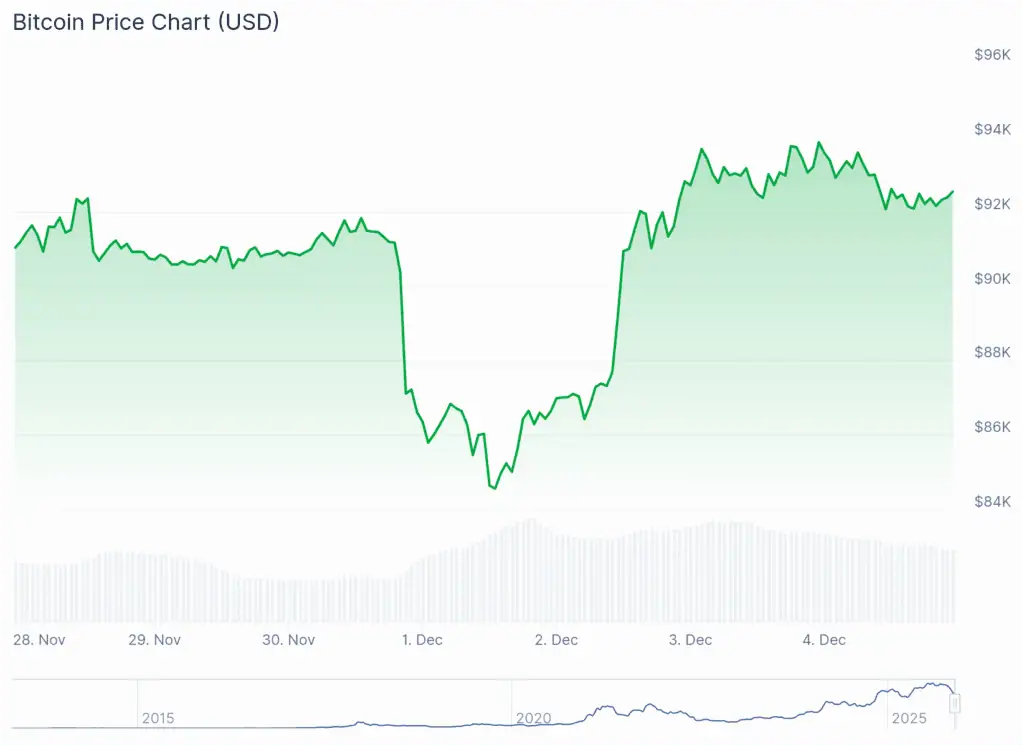Viewport: 1024px width, 747px height.
Task: Click the 3. Dec date label
Action: tap(691, 640)
